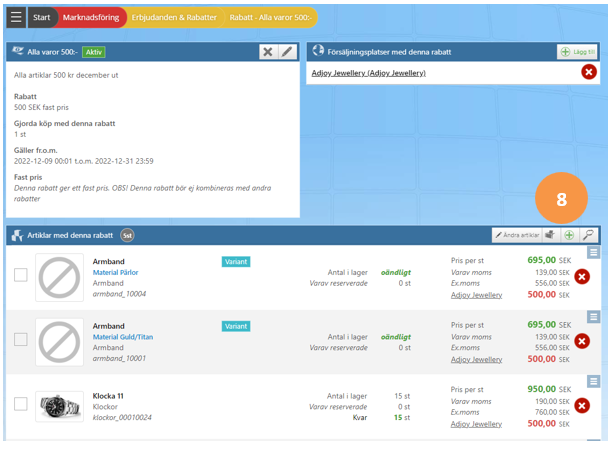
Task: Click the boxes icon next to Ändra artiklar
Action: click(x=550, y=235)
